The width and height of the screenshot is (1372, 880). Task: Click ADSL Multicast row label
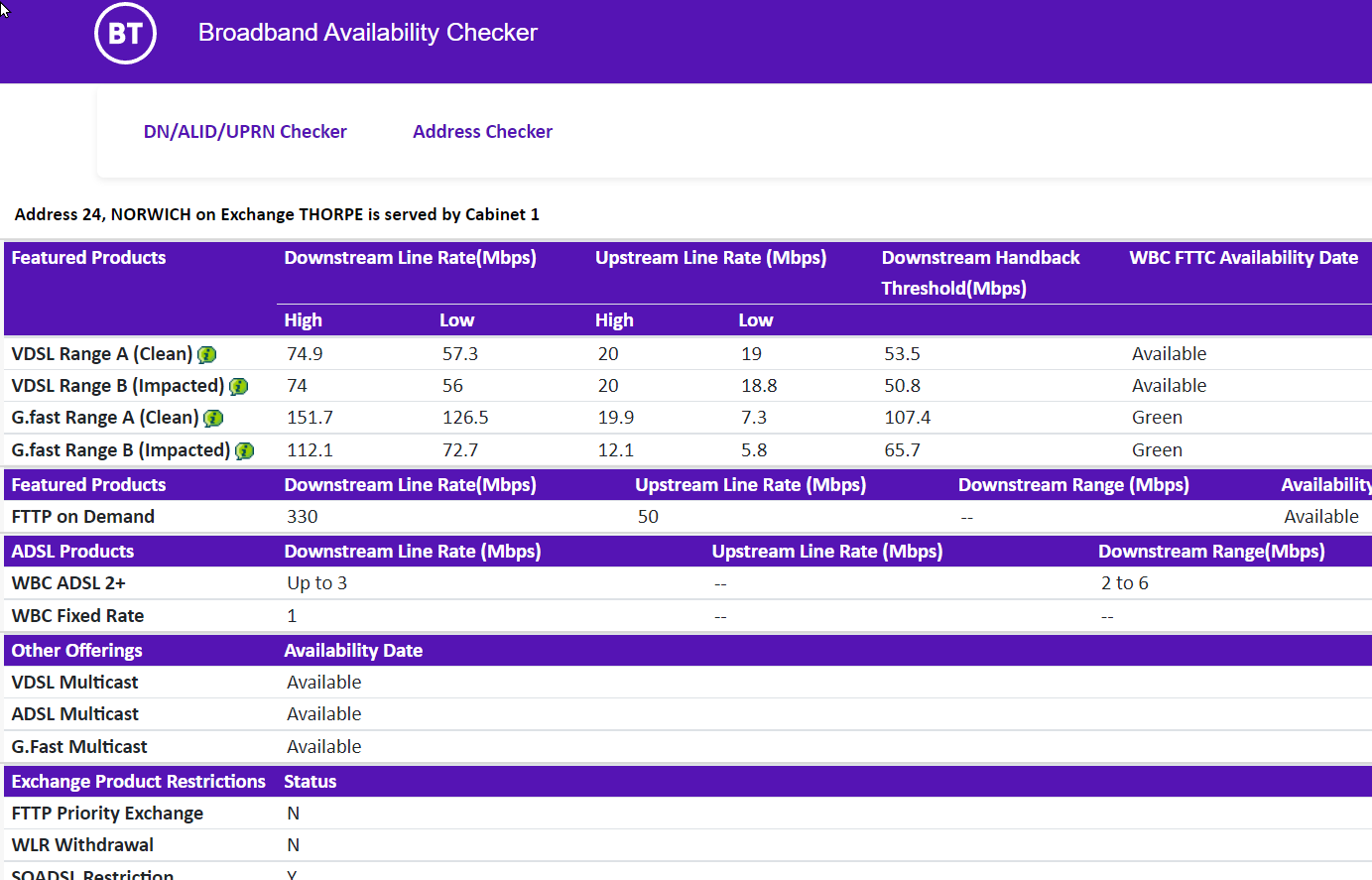pos(74,714)
